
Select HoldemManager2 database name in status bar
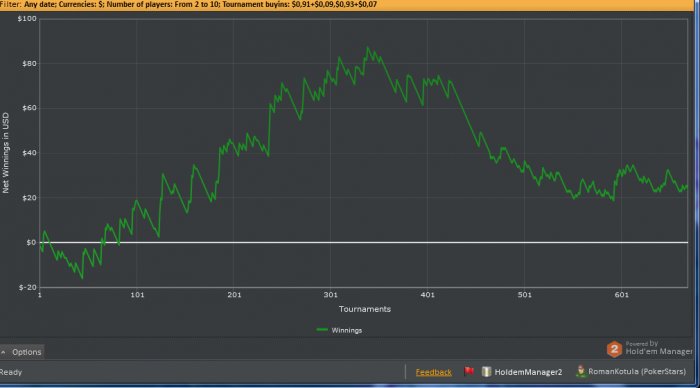coord(528,372)
